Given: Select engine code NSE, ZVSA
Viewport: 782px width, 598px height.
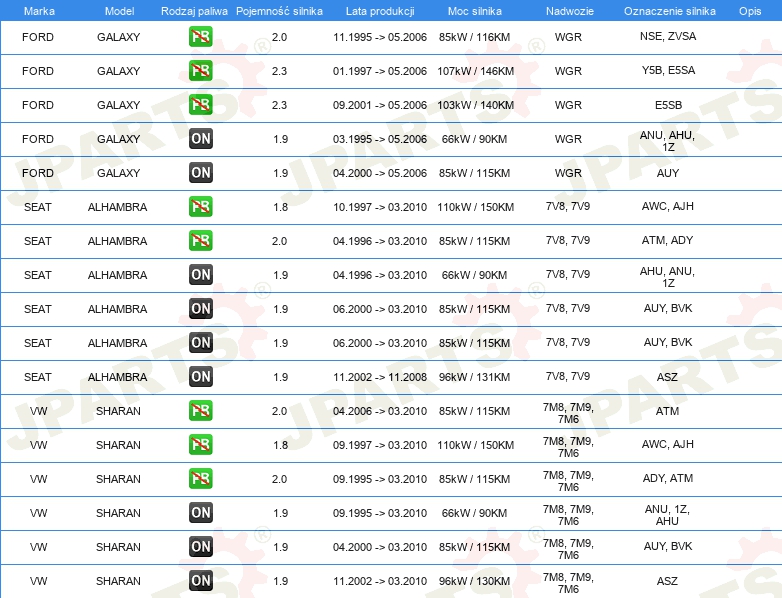Looking at the screenshot, I should 668,36.
